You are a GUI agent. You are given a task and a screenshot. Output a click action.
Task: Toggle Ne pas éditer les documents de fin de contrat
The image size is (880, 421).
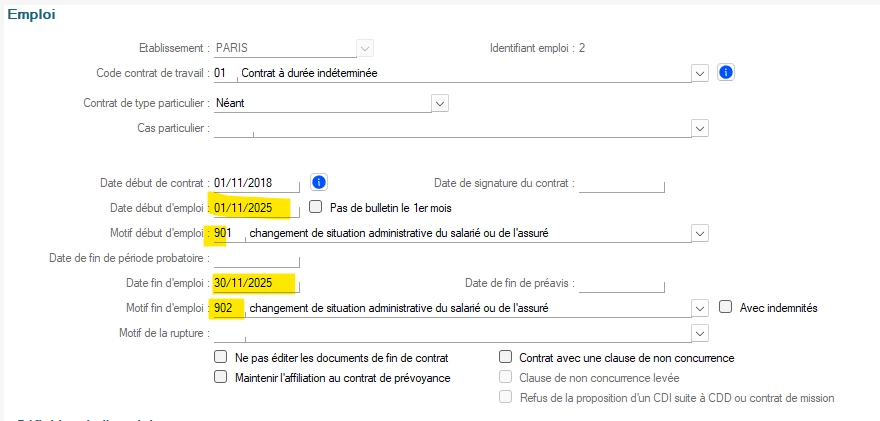pyautogui.click(x=222, y=357)
